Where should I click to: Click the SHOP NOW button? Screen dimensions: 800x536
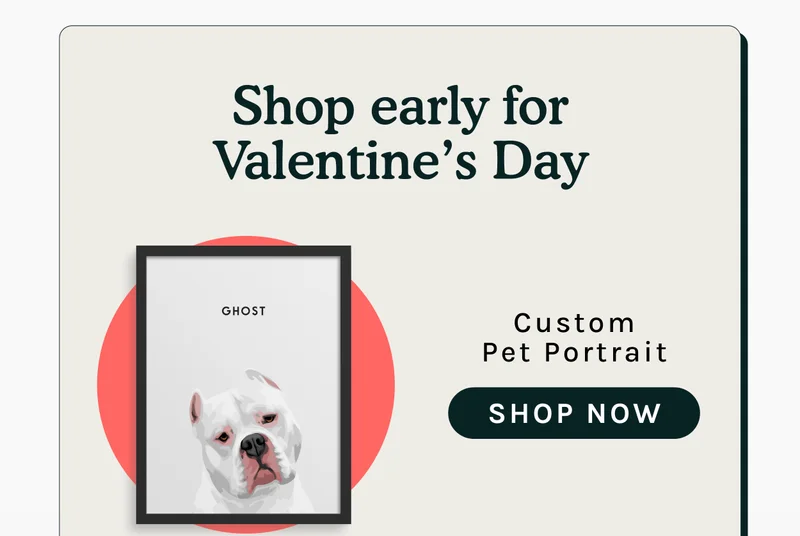(574, 413)
